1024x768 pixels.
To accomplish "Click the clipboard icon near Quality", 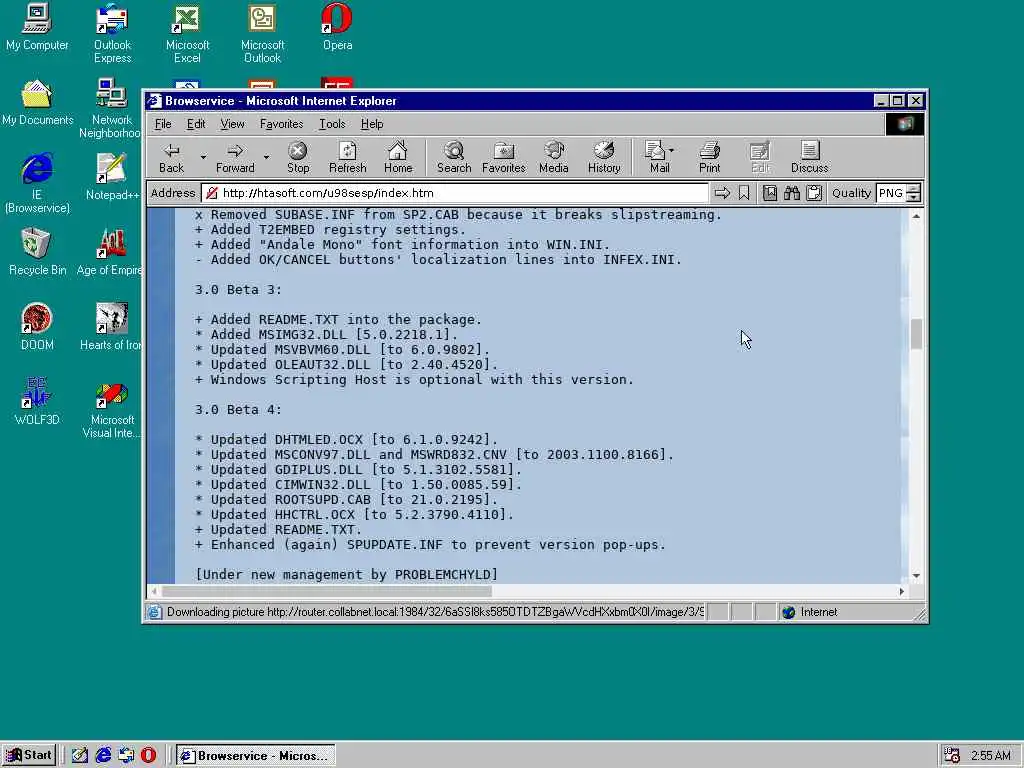I will point(814,193).
